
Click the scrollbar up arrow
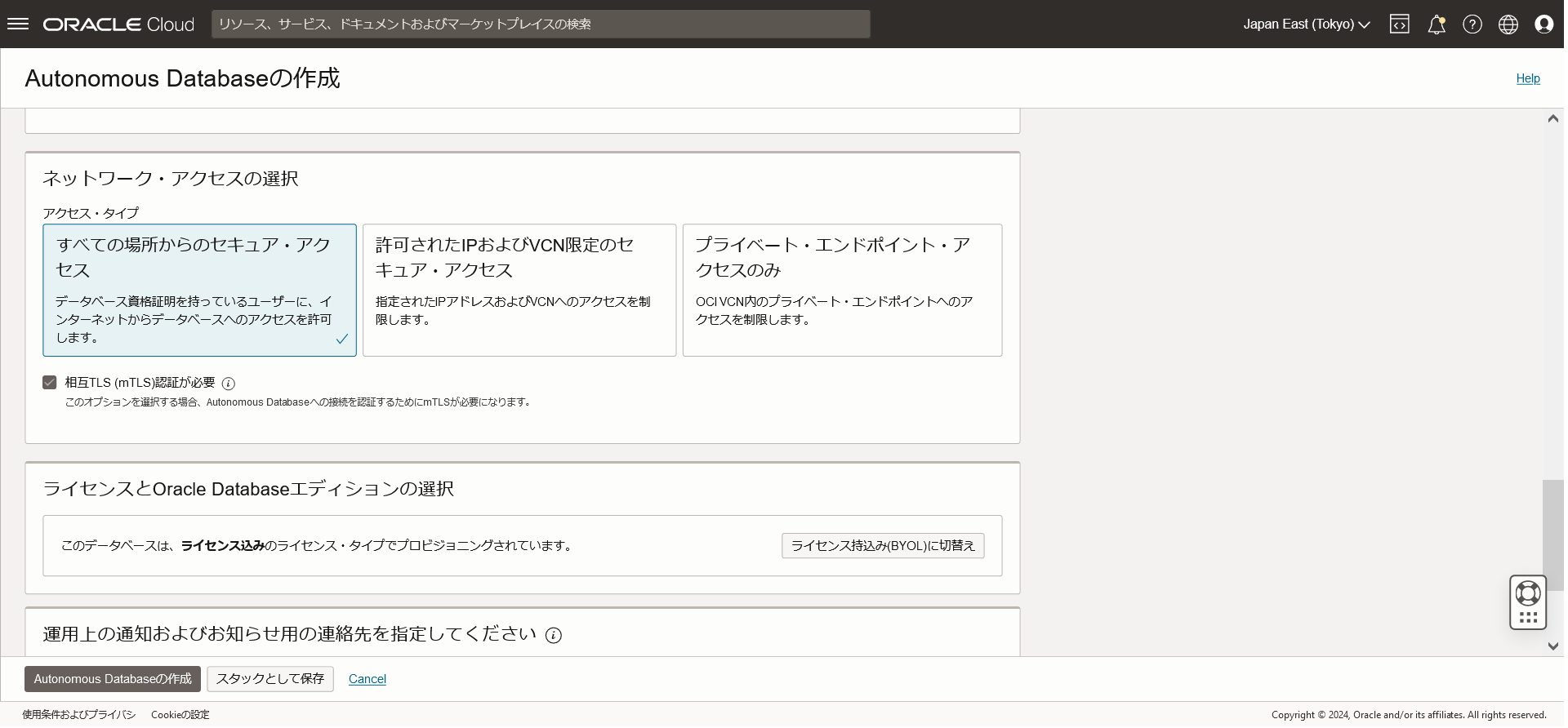pyautogui.click(x=1553, y=119)
